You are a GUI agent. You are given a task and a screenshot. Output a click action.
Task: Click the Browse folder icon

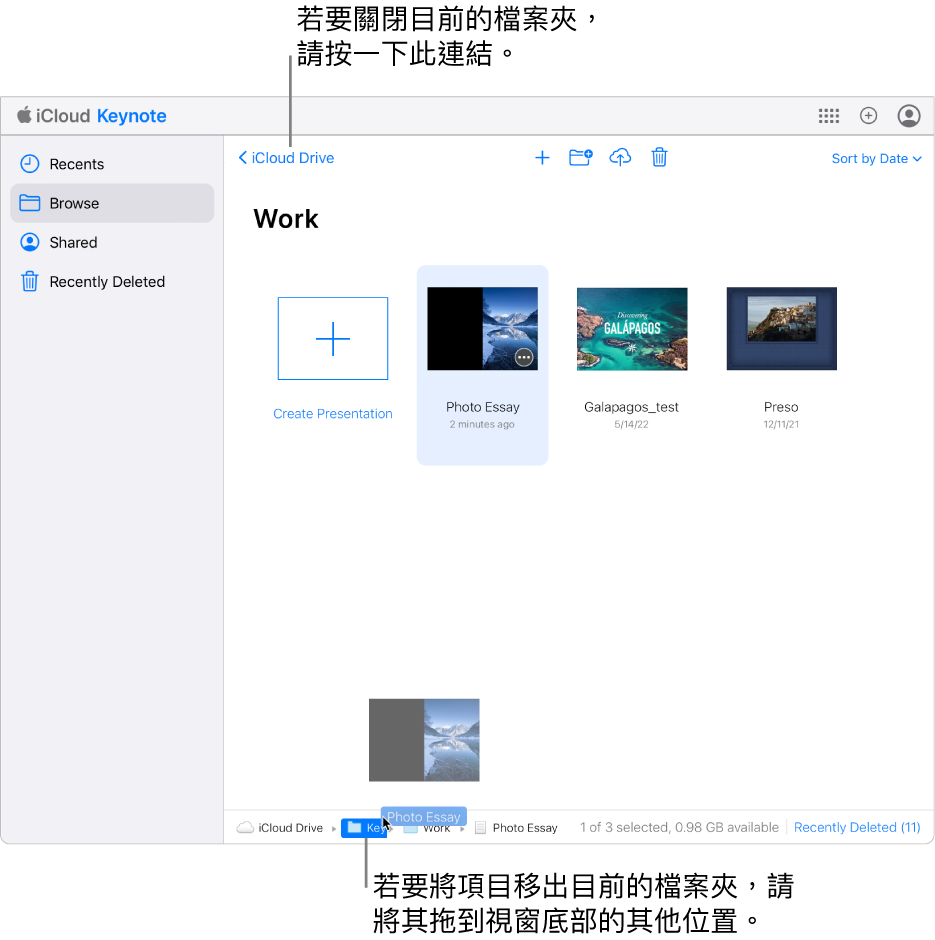point(29,203)
